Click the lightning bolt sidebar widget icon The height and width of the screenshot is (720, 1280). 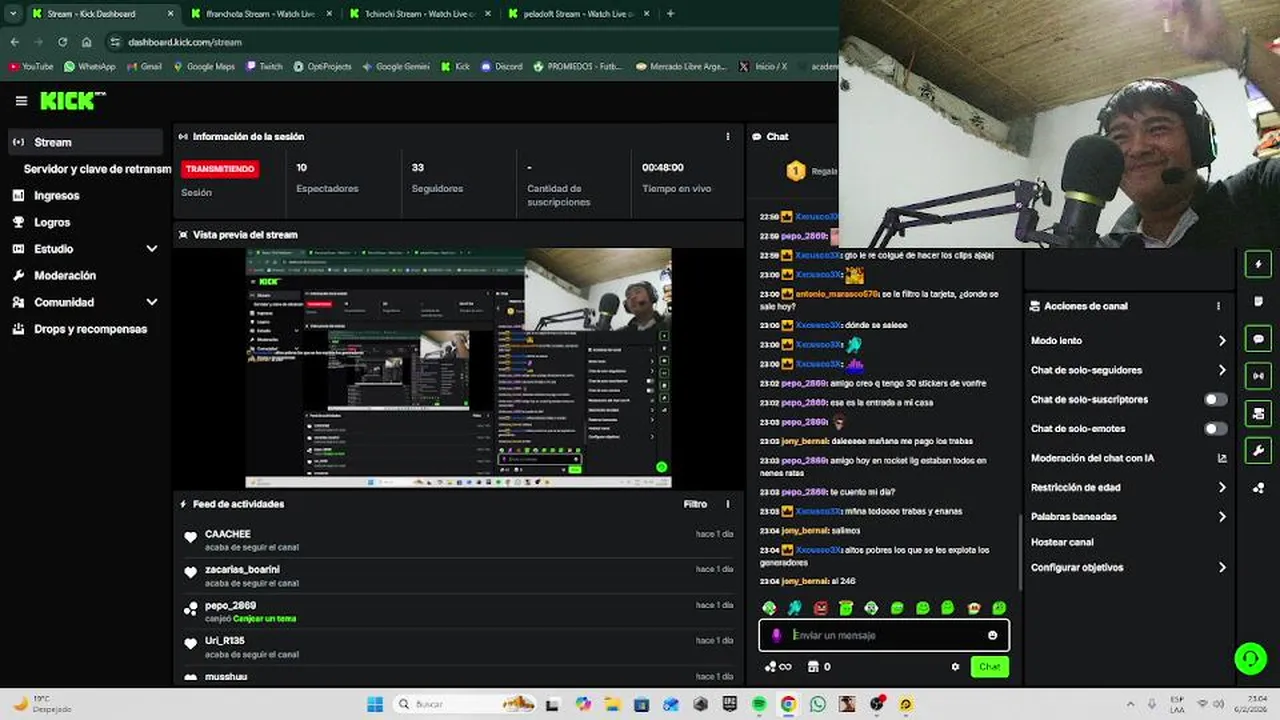point(1258,264)
